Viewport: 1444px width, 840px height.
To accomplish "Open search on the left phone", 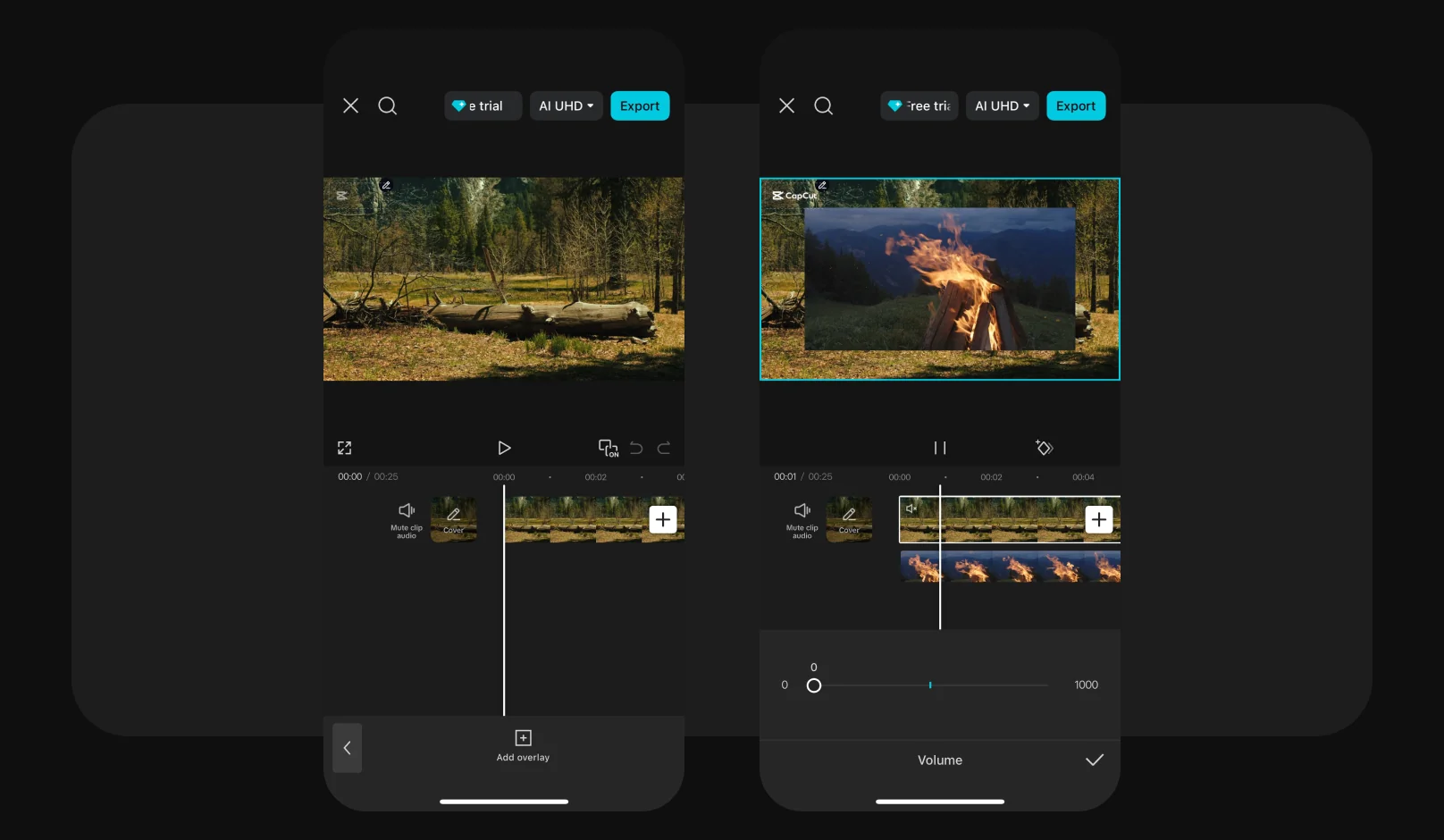I will pyautogui.click(x=387, y=105).
